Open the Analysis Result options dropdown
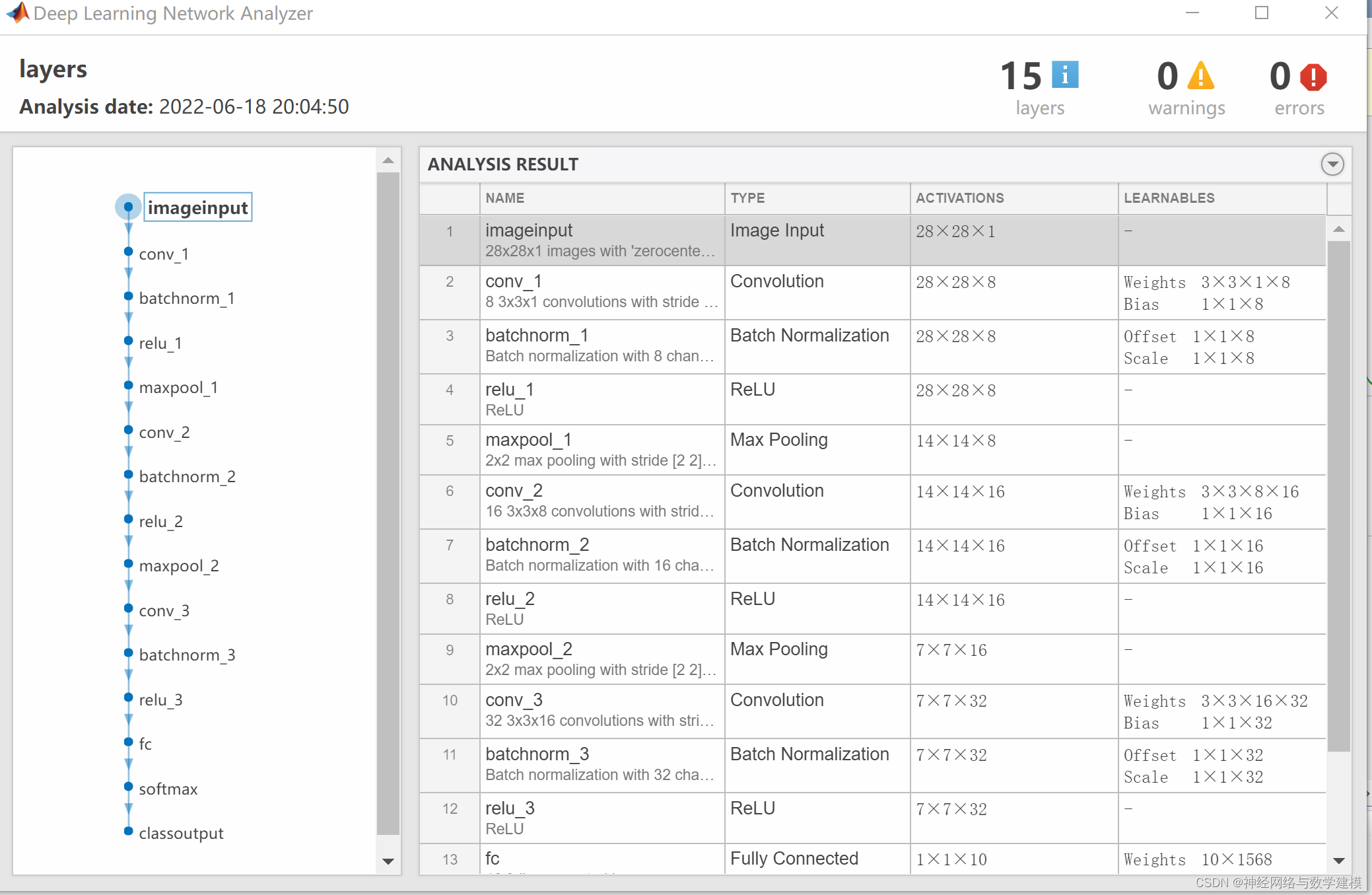 (x=1332, y=164)
